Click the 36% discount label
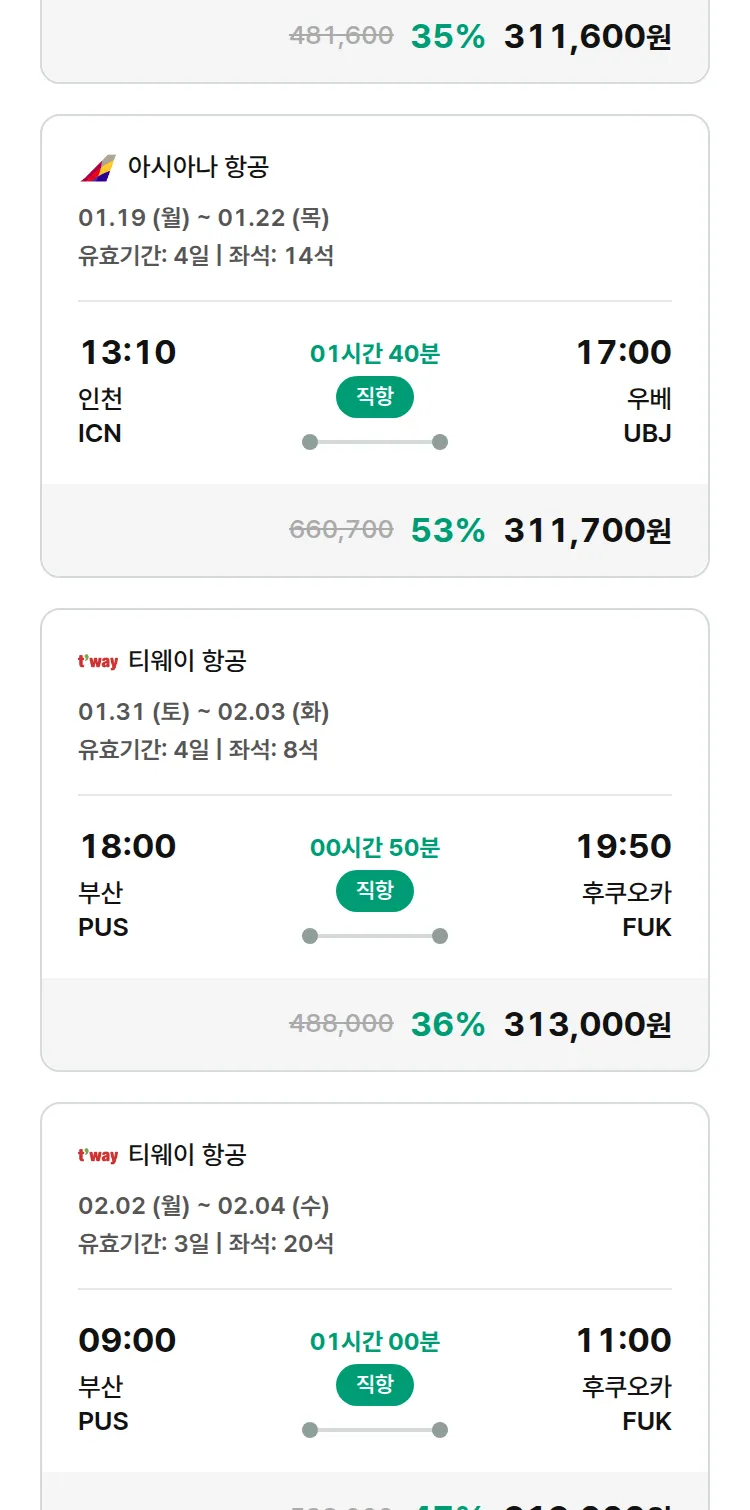The height and width of the screenshot is (1510, 750). (x=447, y=1024)
